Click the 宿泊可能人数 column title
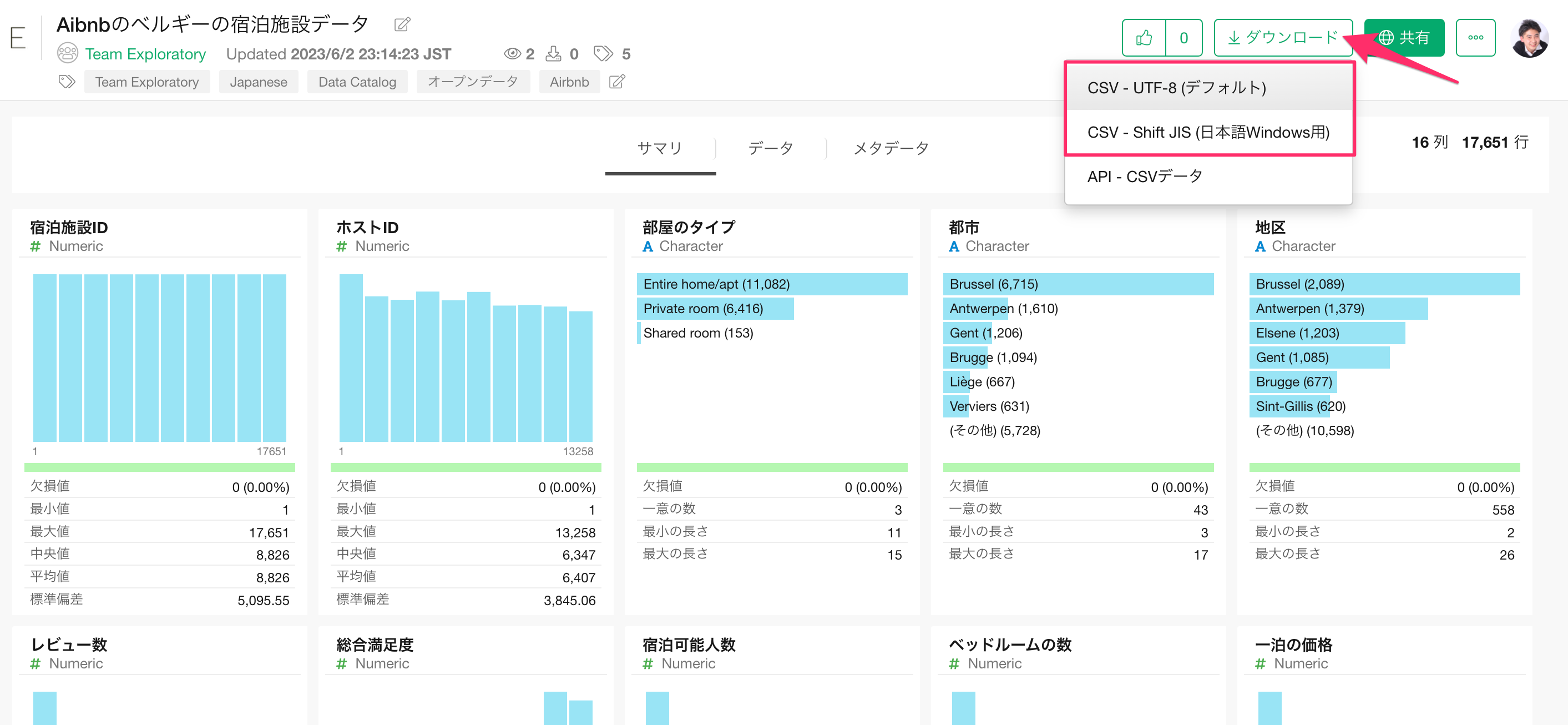The width and height of the screenshot is (1568, 725). [x=689, y=645]
